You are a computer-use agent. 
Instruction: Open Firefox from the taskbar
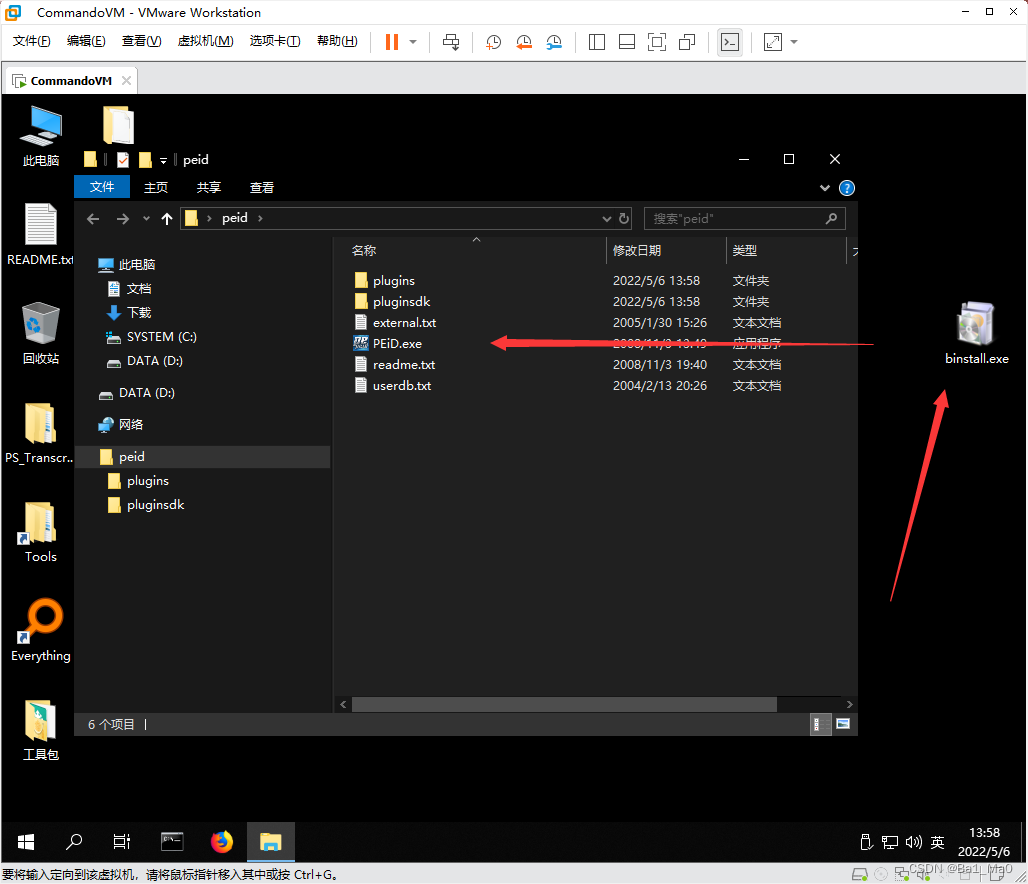[x=222, y=842]
